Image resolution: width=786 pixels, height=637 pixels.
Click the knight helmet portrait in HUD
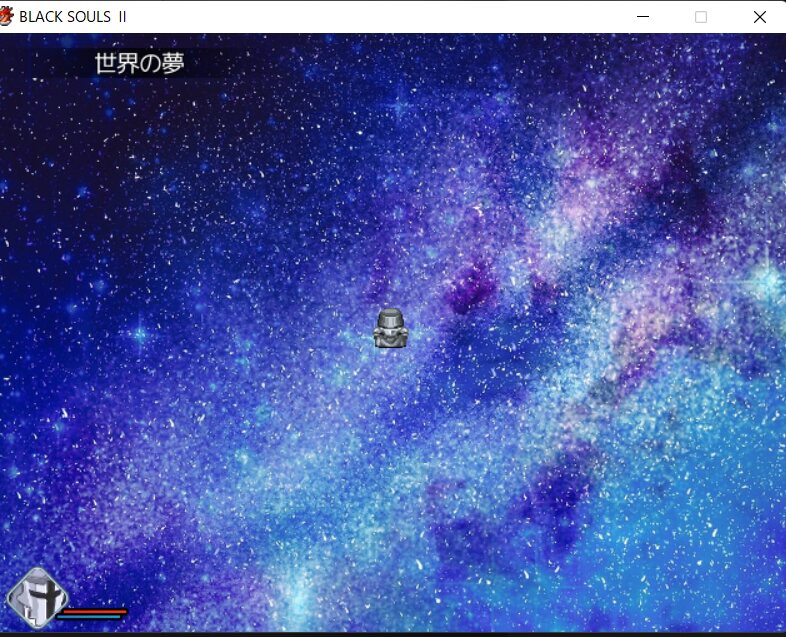point(37,598)
